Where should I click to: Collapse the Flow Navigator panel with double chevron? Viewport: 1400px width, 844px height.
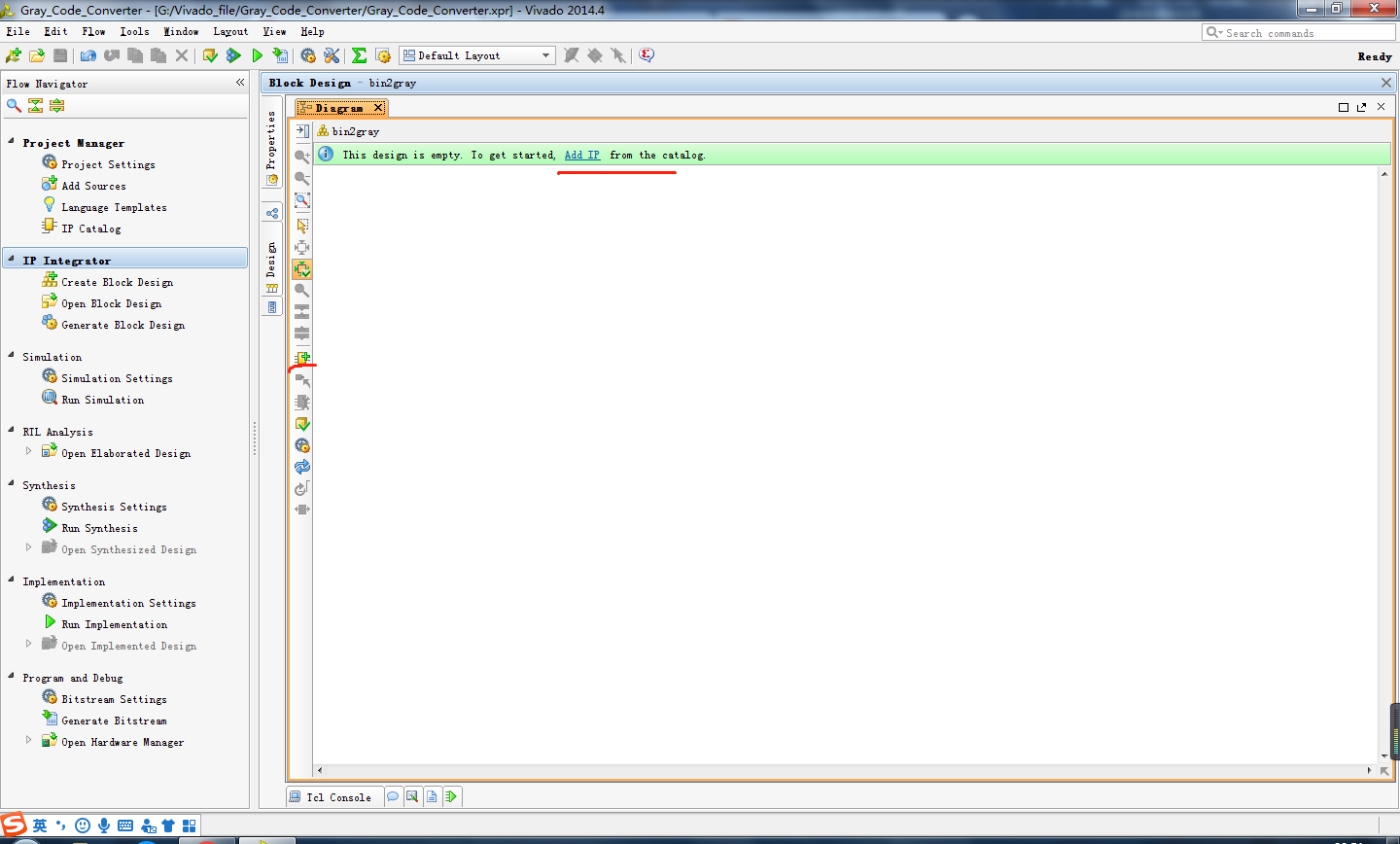pyautogui.click(x=240, y=83)
